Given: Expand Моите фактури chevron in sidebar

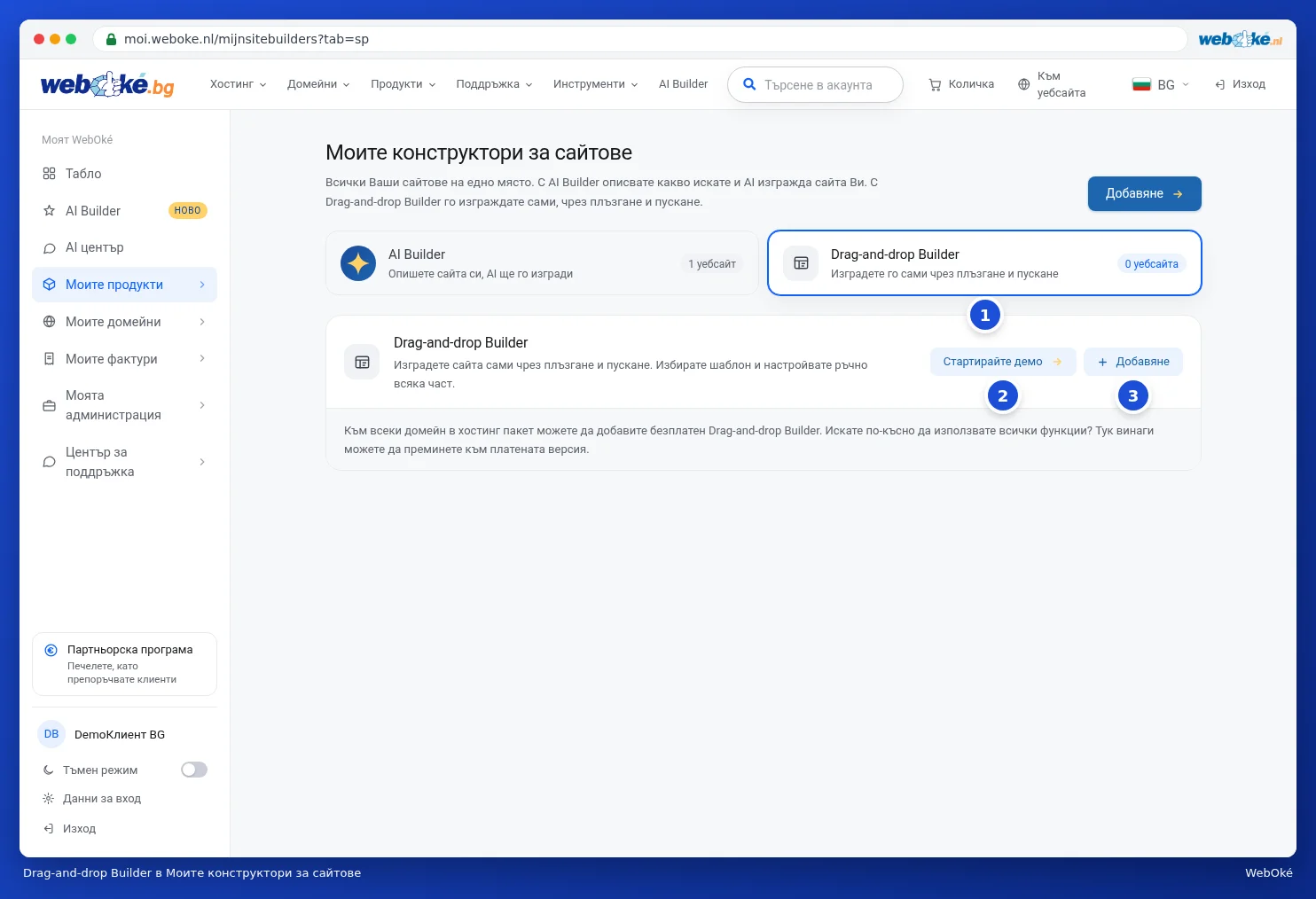Looking at the screenshot, I should [x=202, y=359].
